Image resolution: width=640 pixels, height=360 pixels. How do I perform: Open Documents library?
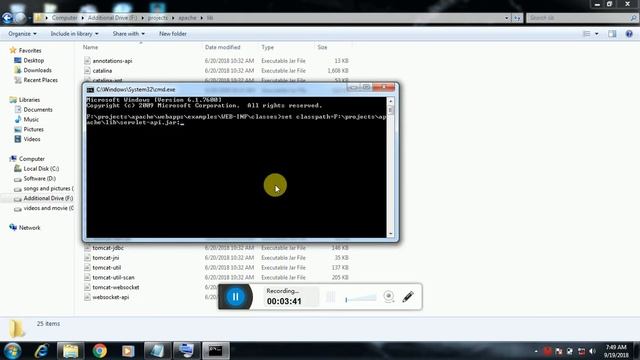point(38,109)
